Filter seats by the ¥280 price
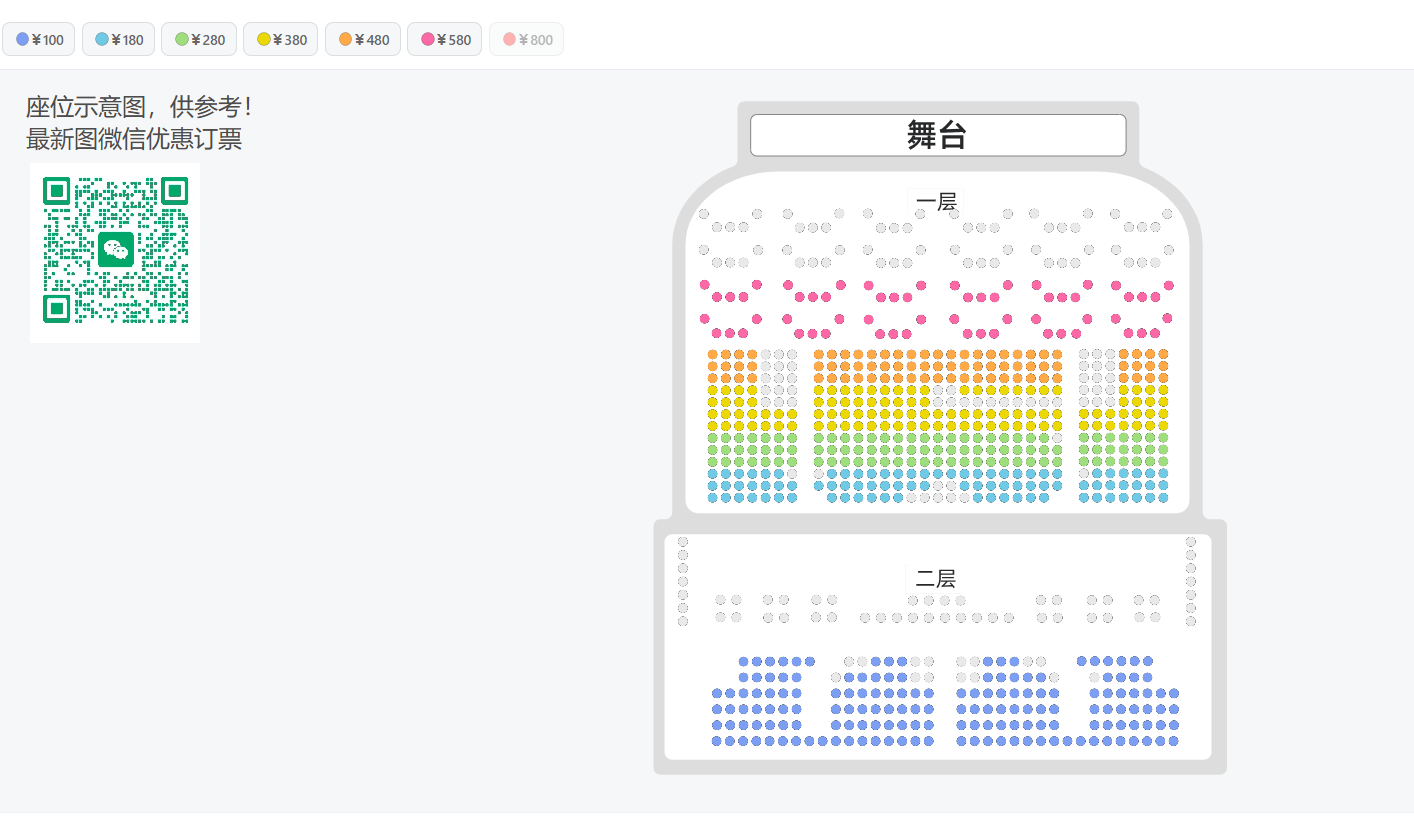 tap(200, 40)
